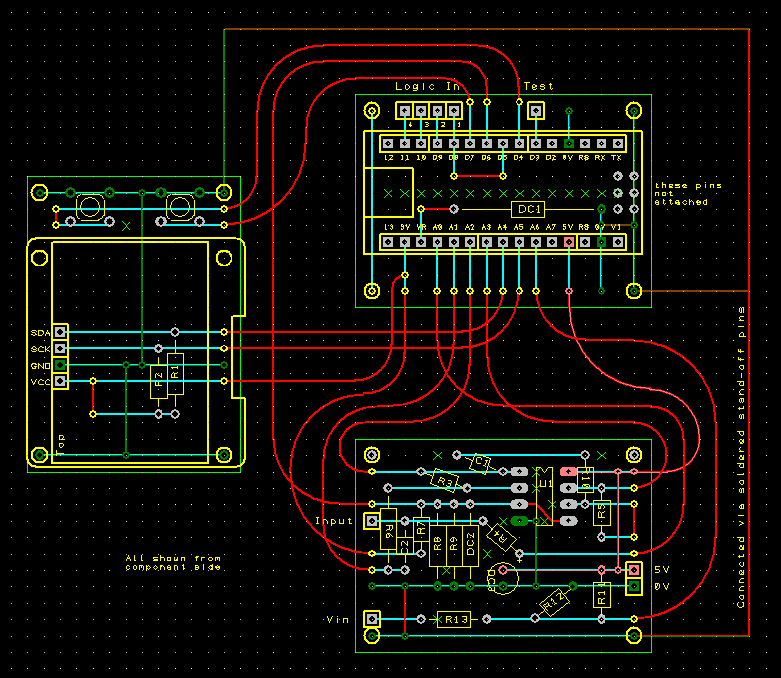Click the A0 pin label on the Arduino

[437, 227]
